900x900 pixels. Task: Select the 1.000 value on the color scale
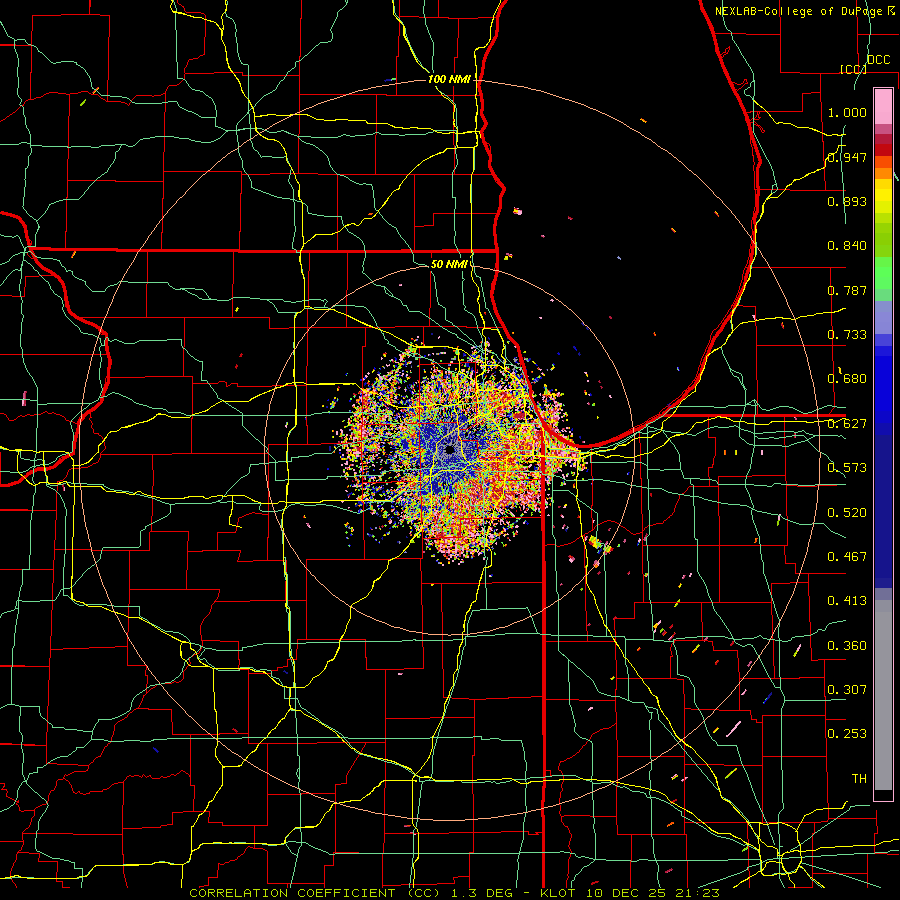847,112
